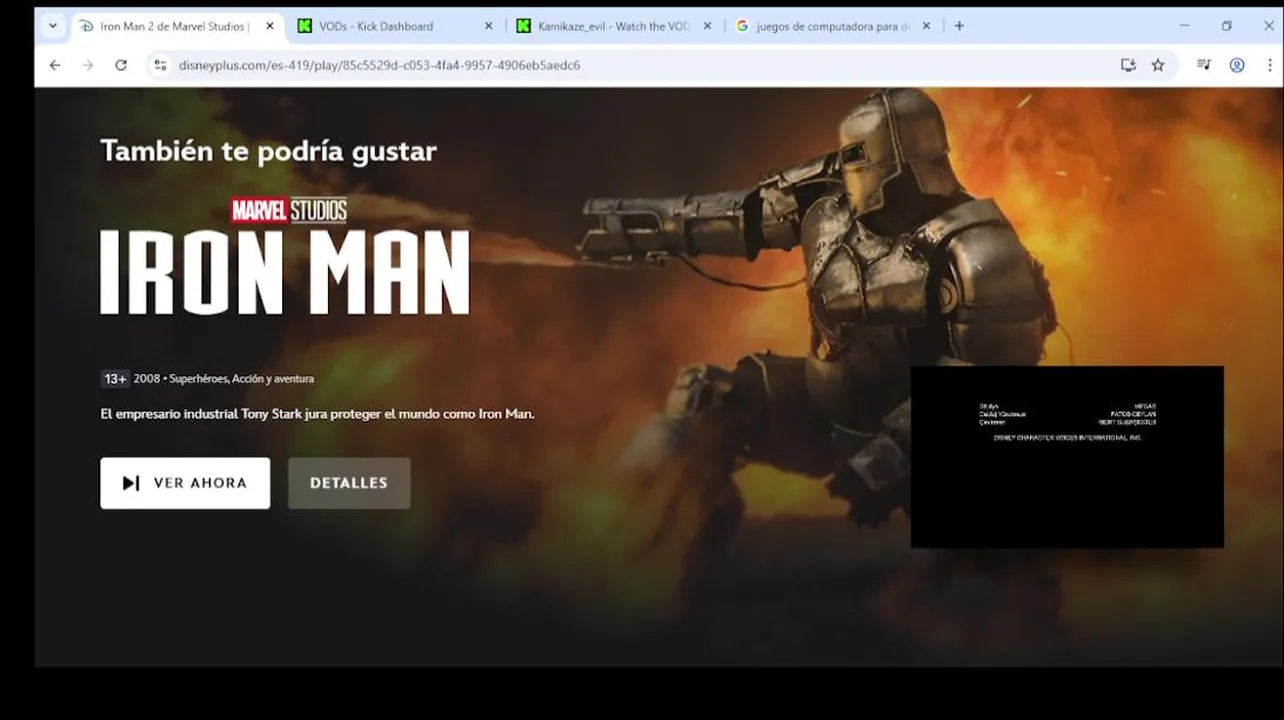This screenshot has height=720, width=1284.
Task: Click the 13+ age rating badge
Action: coord(115,379)
